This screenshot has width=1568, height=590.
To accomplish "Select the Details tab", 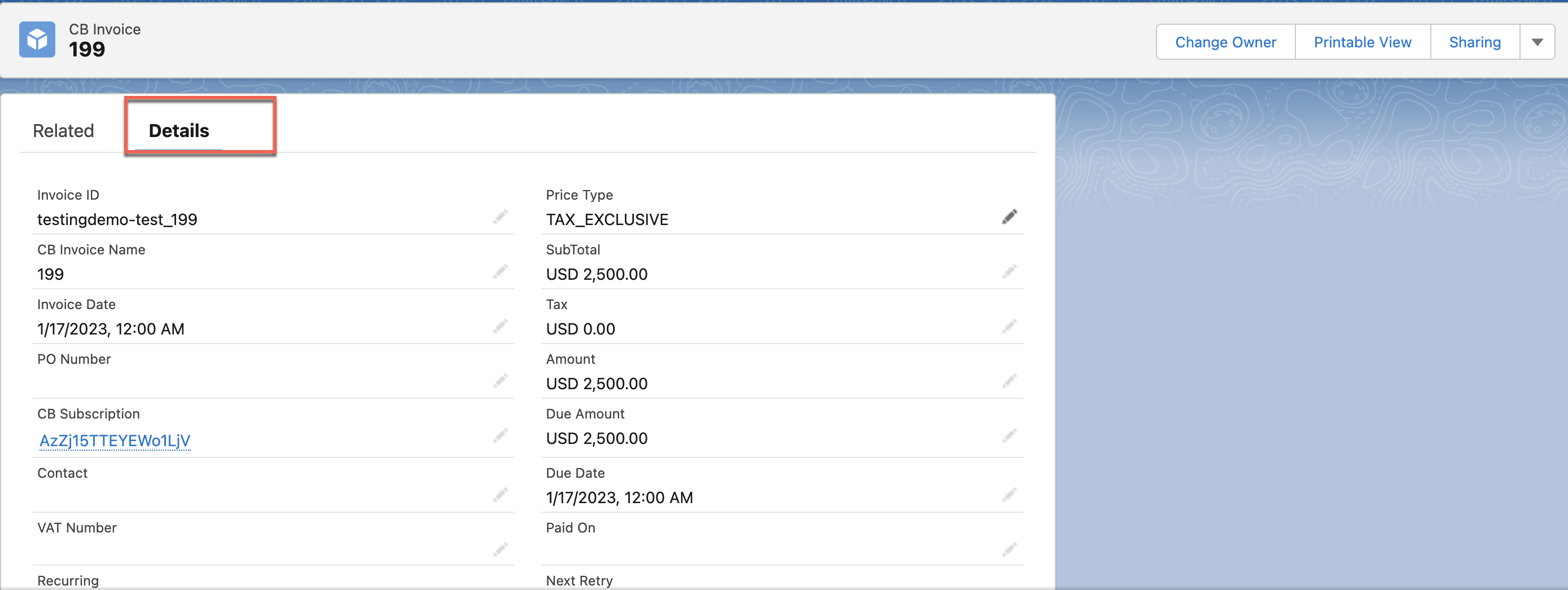I will coord(178,131).
